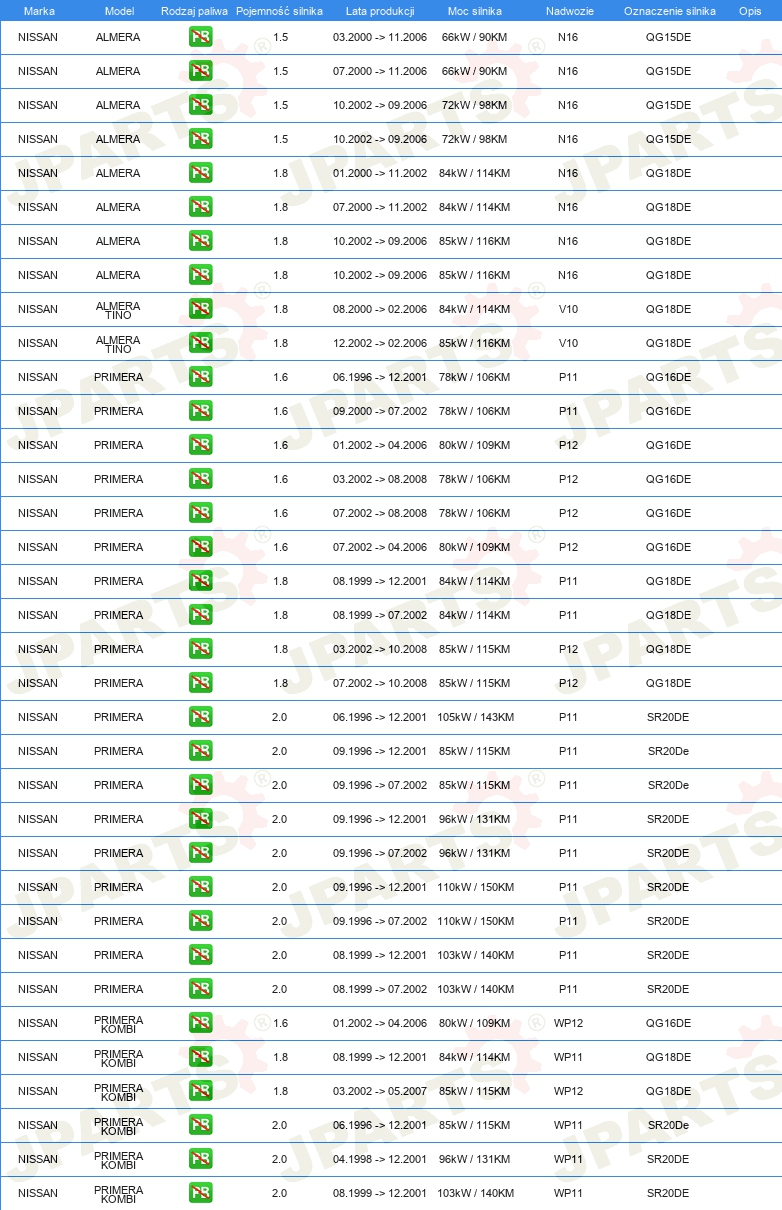The width and height of the screenshot is (782, 1210).
Task: Click the Marka column header
Action: (x=39, y=11)
